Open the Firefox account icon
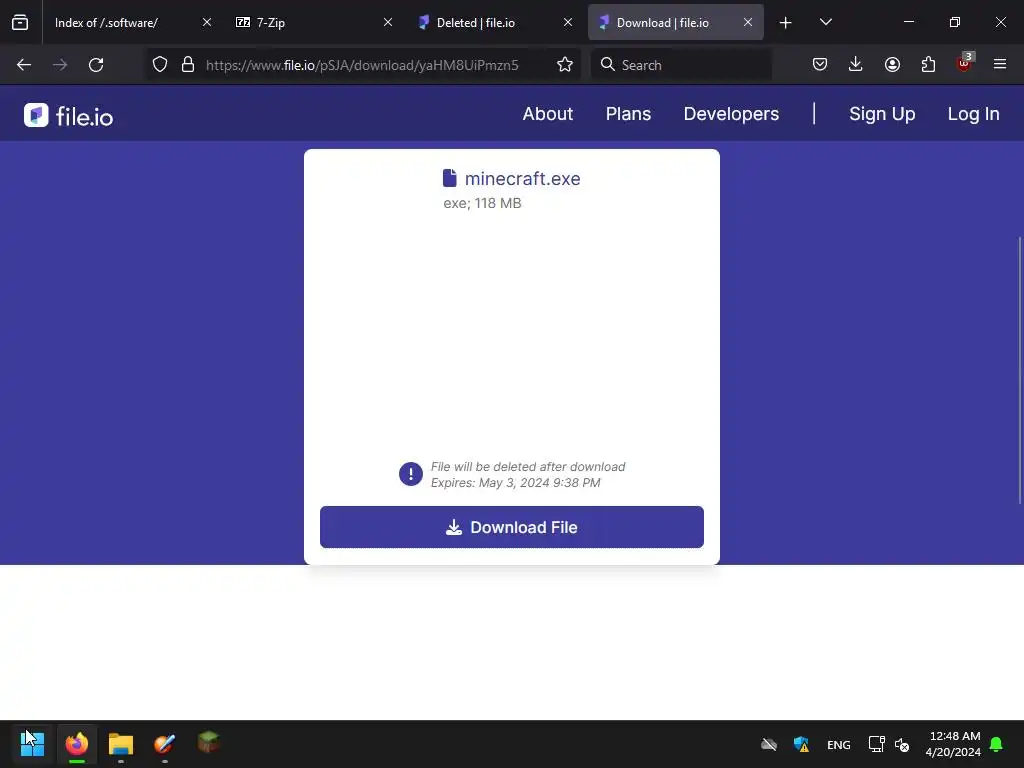 click(x=892, y=65)
